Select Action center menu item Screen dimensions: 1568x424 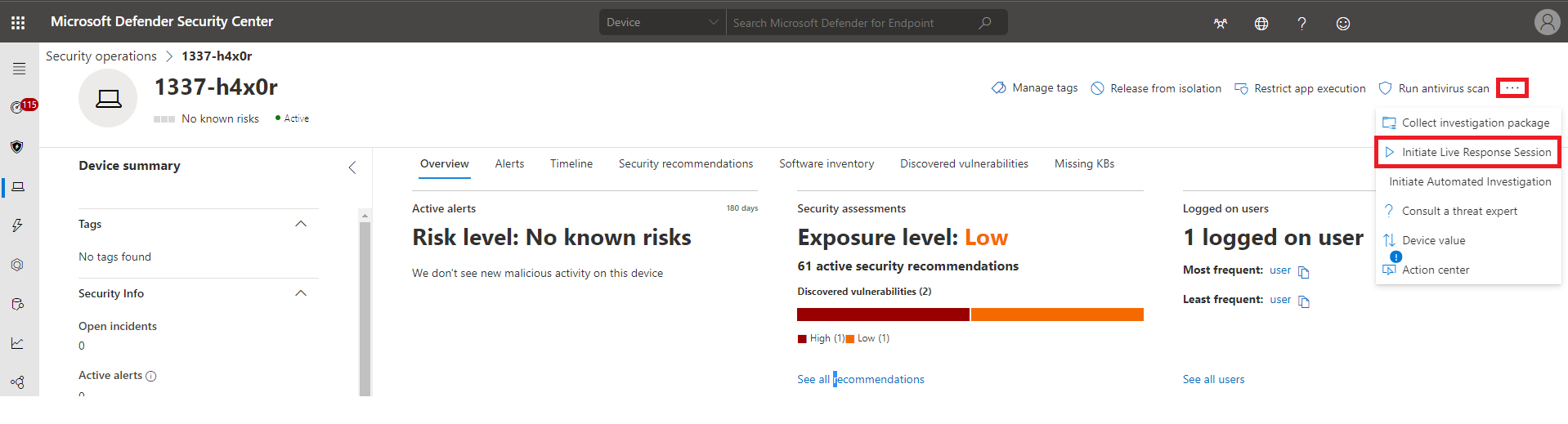[1468, 270]
